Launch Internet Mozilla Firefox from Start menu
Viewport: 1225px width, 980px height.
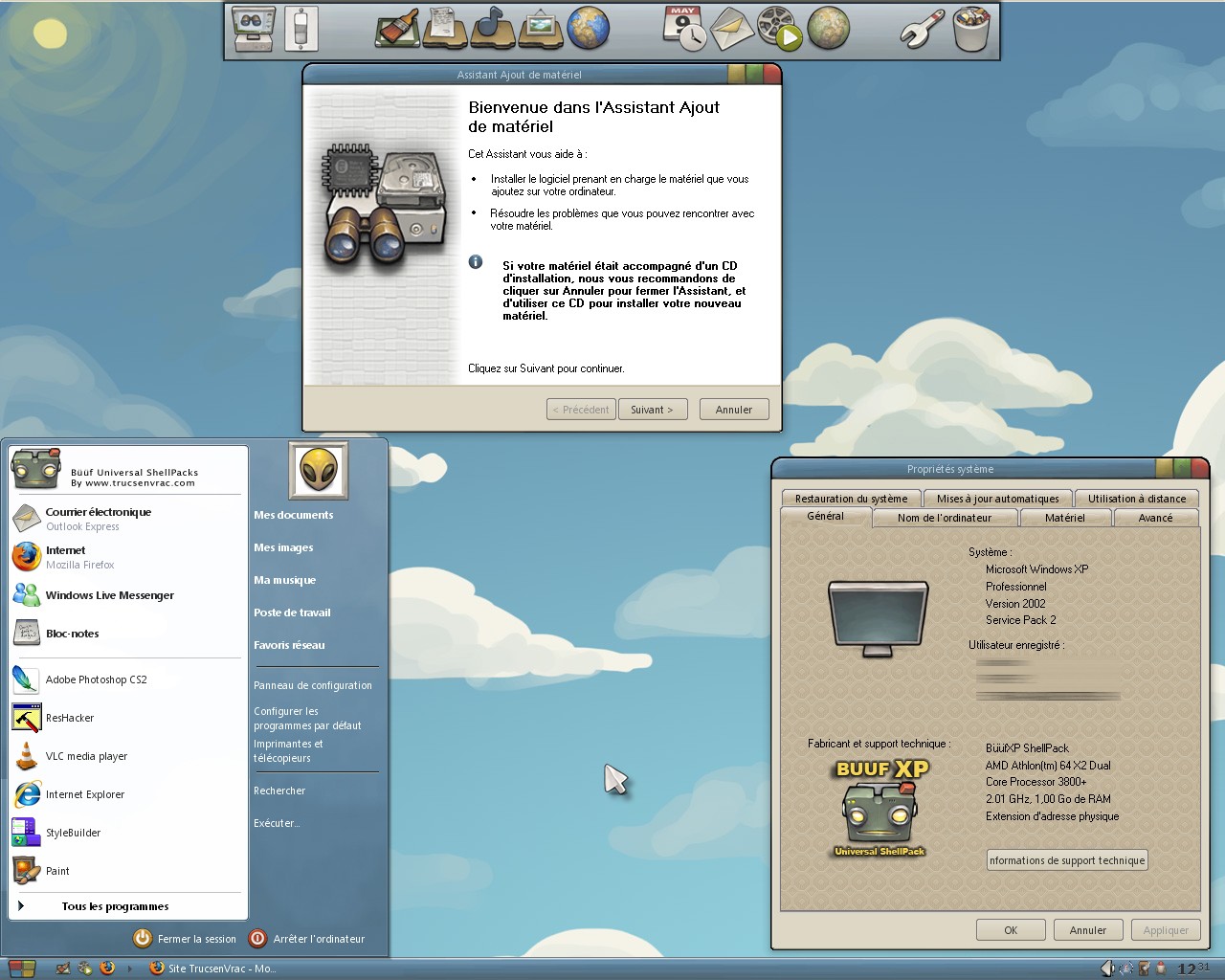[x=127, y=557]
